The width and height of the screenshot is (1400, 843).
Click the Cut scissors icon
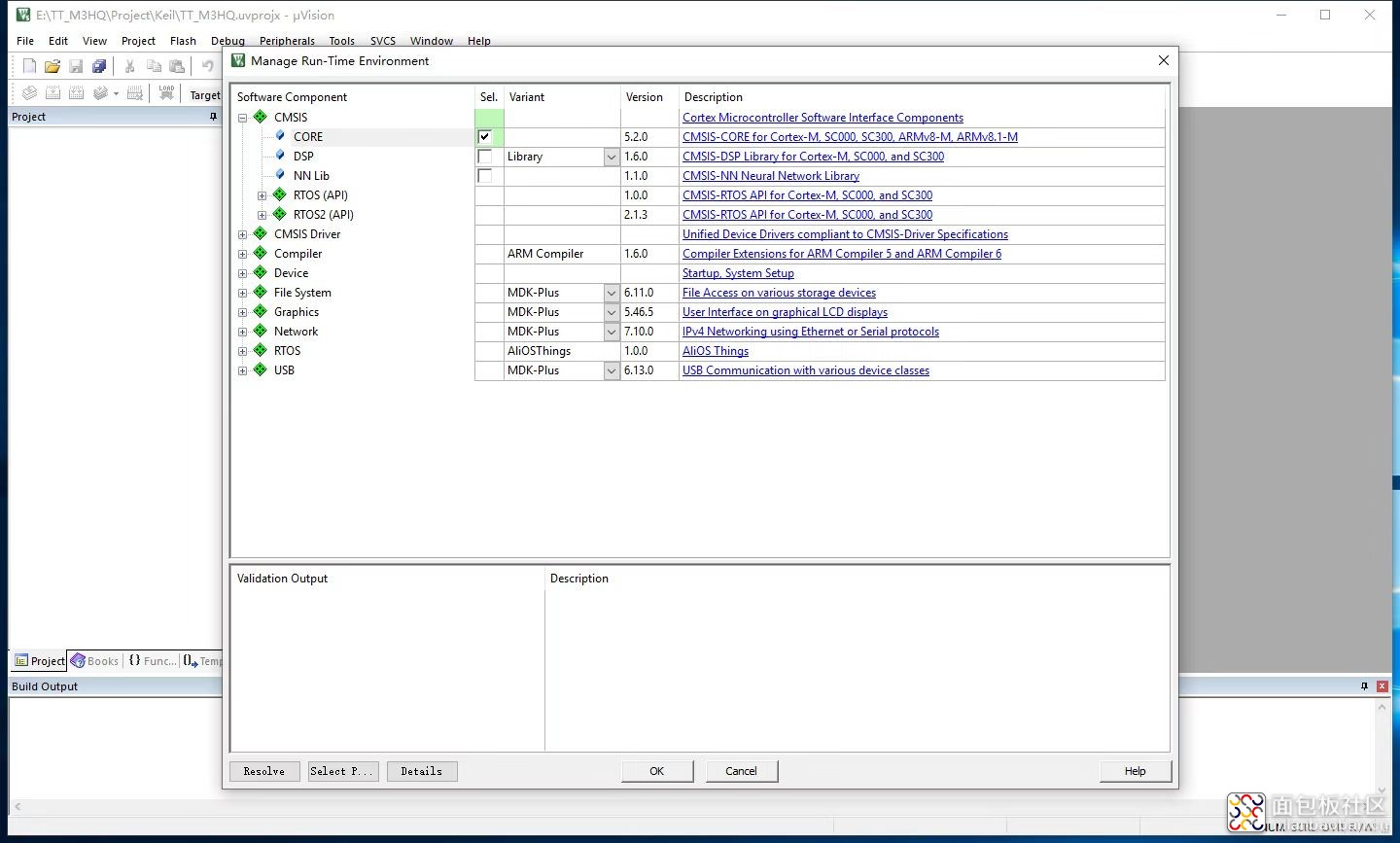(129, 66)
